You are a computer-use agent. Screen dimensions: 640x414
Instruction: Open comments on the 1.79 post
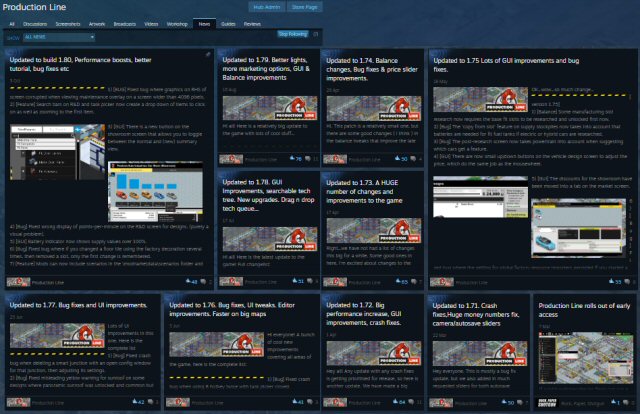[x=308, y=158]
